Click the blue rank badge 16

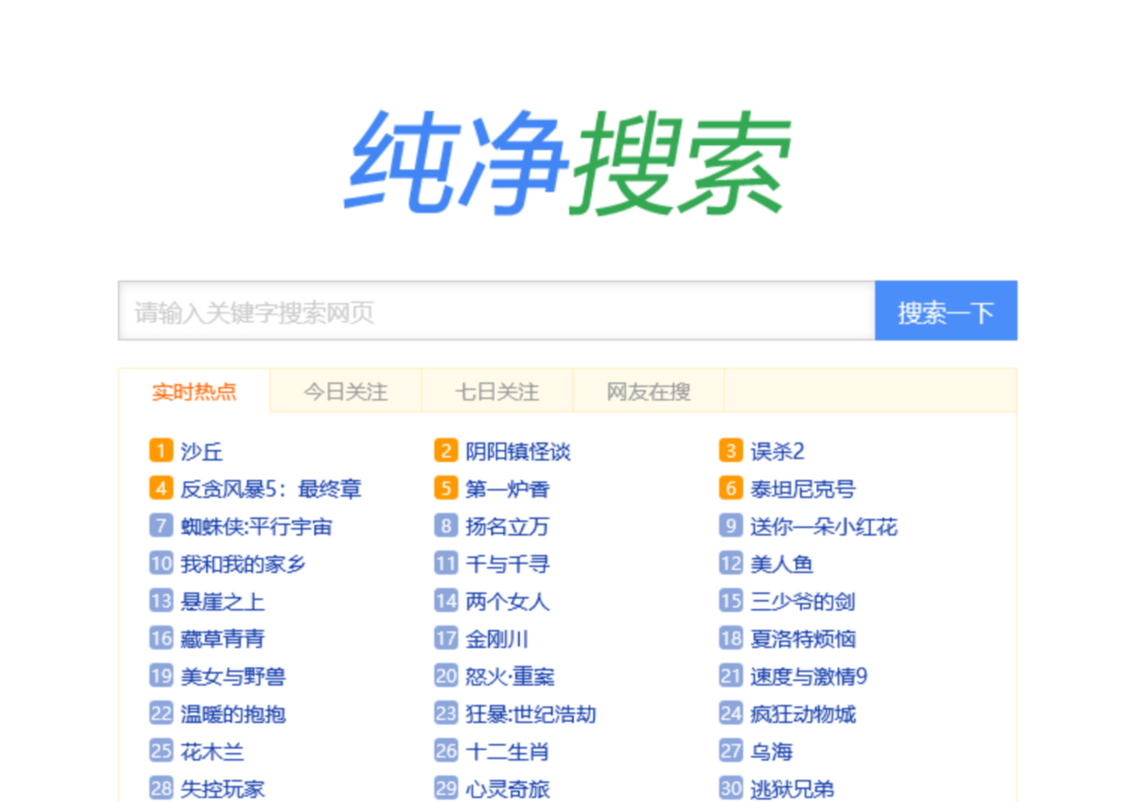click(x=161, y=638)
